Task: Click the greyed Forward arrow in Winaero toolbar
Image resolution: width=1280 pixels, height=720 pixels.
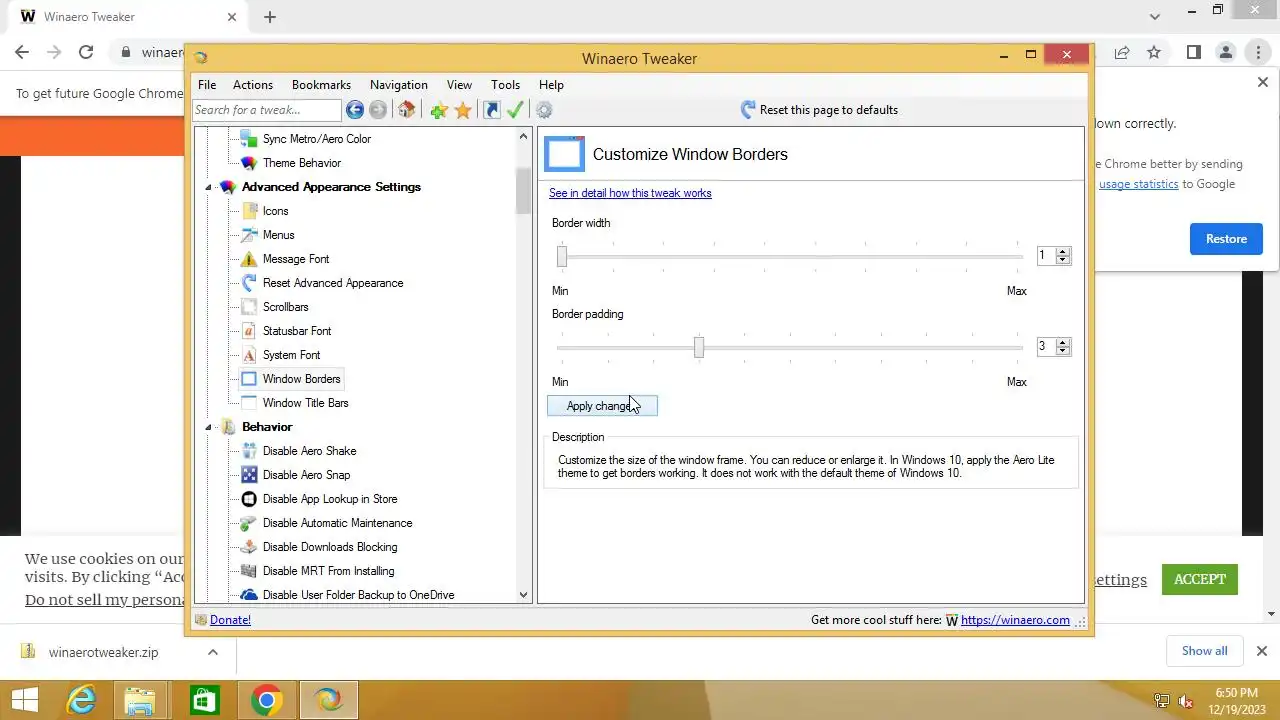Action: [378, 110]
